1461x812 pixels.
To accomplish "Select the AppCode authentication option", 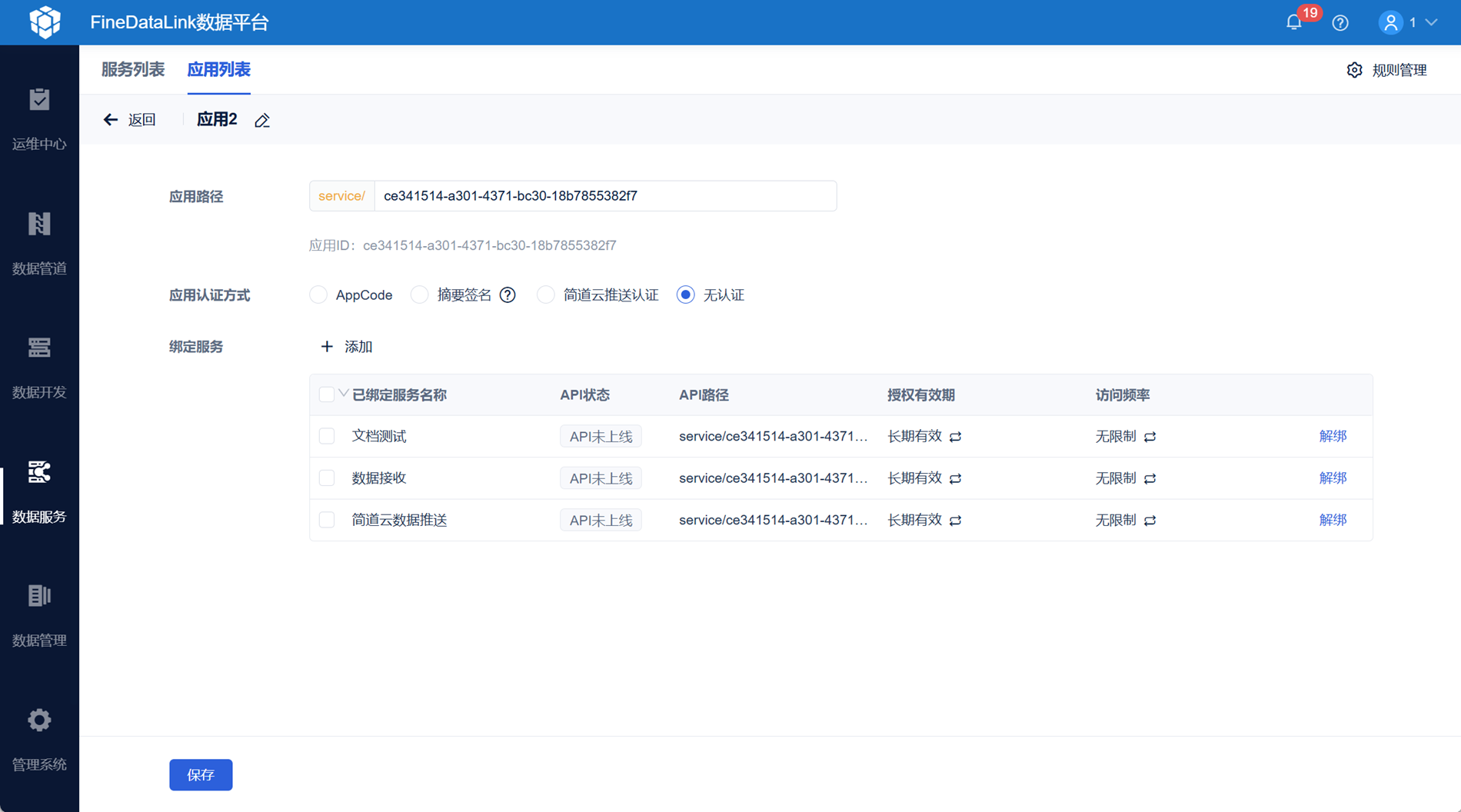I will tap(318, 295).
